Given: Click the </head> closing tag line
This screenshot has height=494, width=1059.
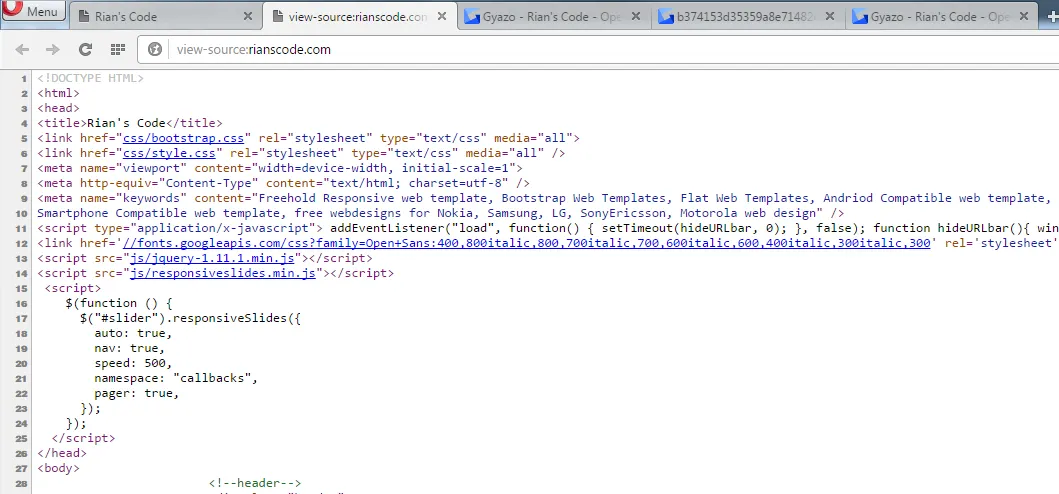Looking at the screenshot, I should pyautogui.click(x=62, y=453).
